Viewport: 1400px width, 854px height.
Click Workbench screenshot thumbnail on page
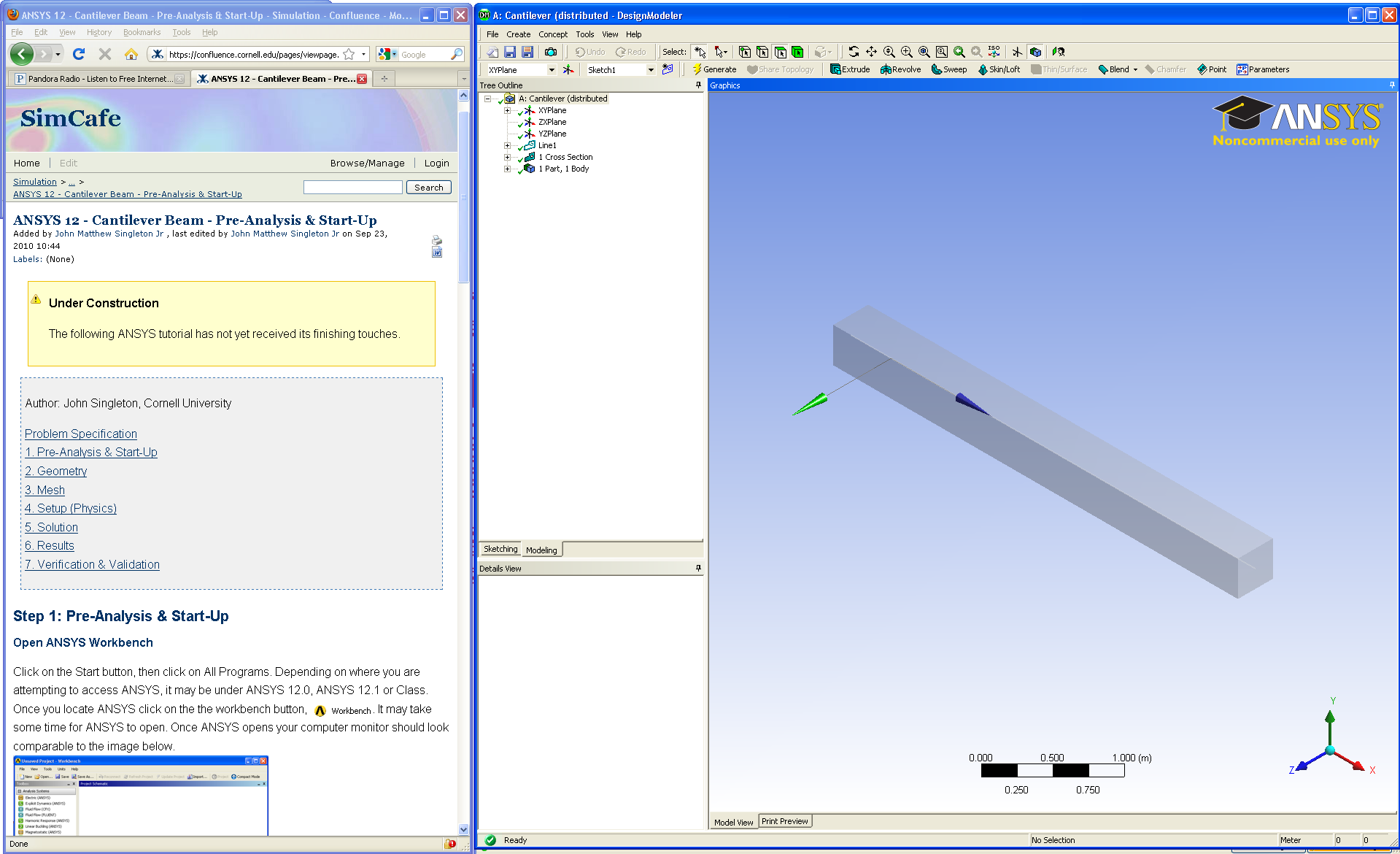pyautogui.click(x=142, y=796)
